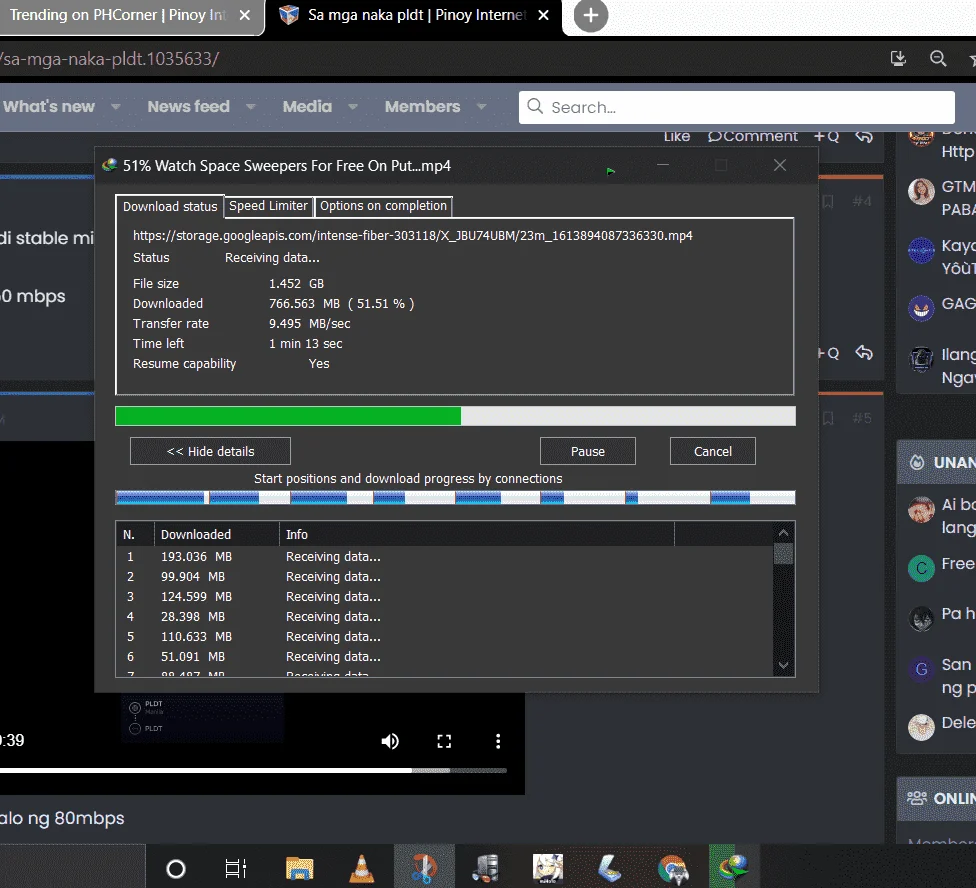This screenshot has width=976, height=888.
Task: Minimize the download dialog window
Action: point(663,165)
